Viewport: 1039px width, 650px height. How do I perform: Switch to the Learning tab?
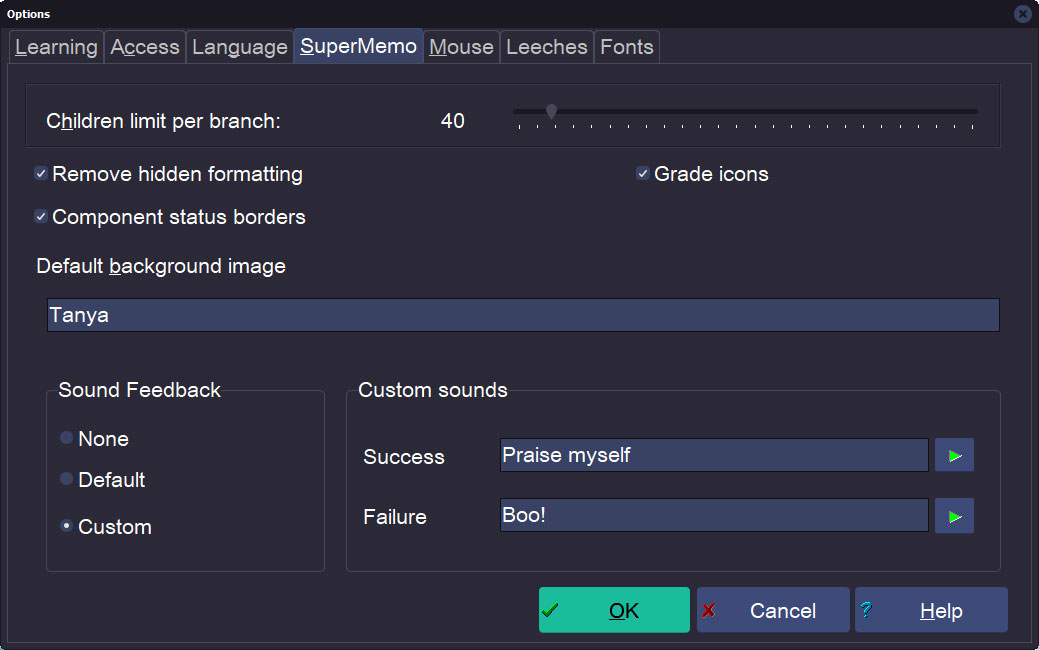(56, 47)
